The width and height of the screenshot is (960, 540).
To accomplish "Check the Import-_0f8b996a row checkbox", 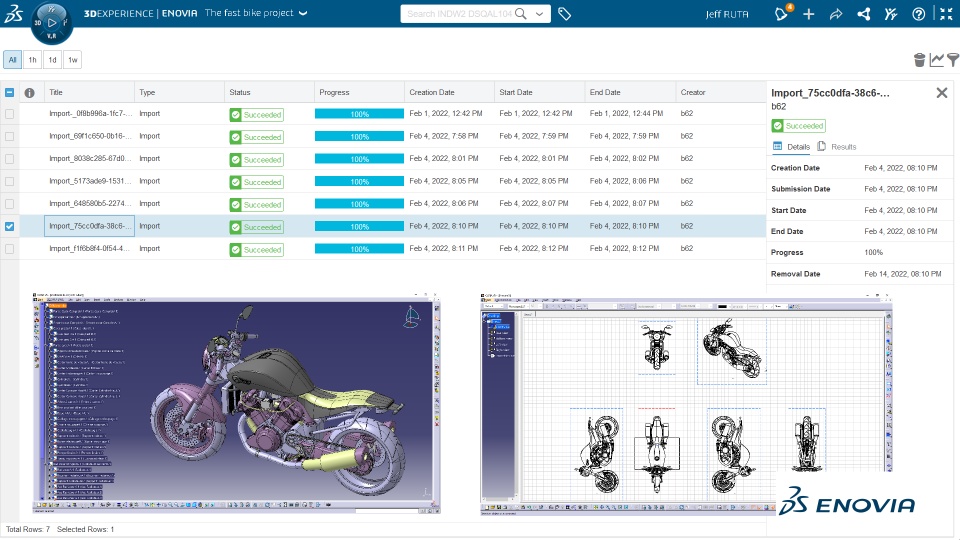I will [9, 114].
